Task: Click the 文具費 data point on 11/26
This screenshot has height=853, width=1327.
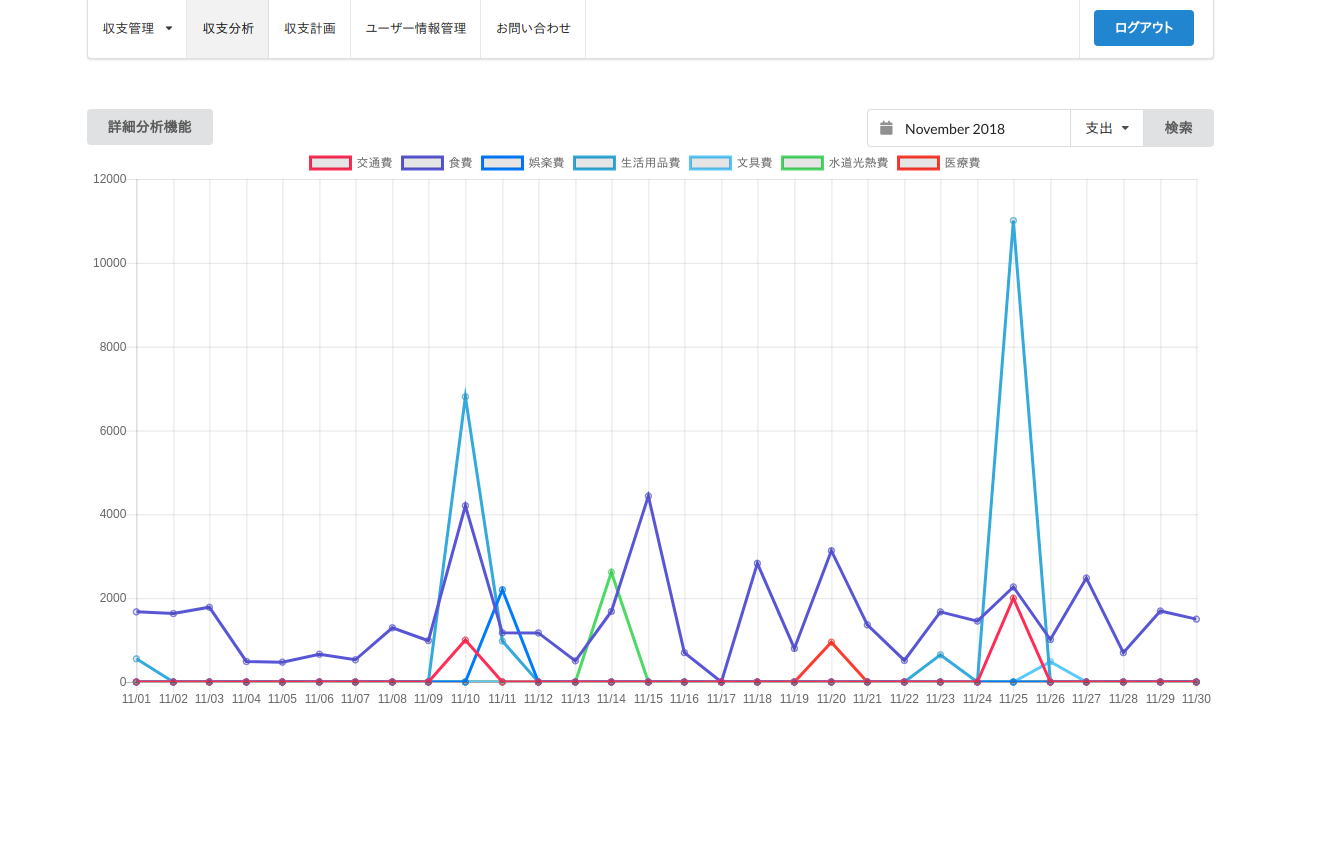Action: 1050,662
